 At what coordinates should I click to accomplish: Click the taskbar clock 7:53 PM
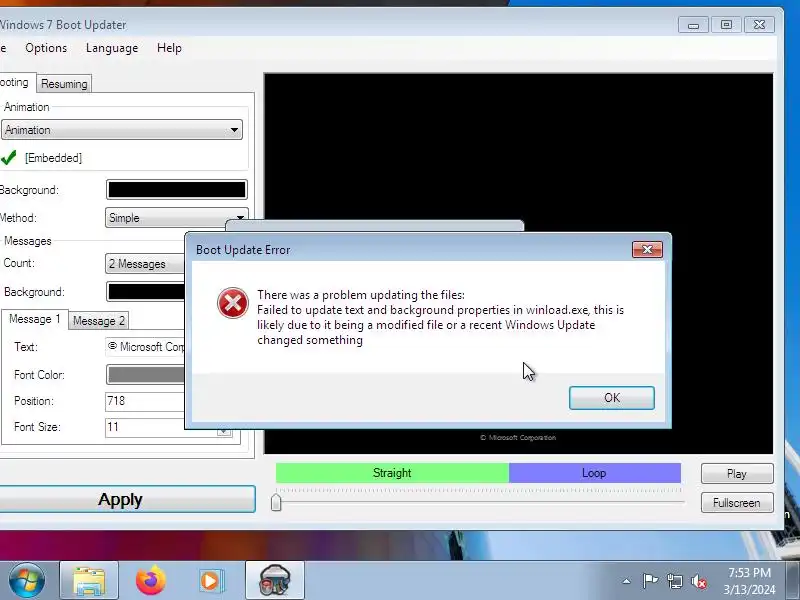[x=749, y=573]
